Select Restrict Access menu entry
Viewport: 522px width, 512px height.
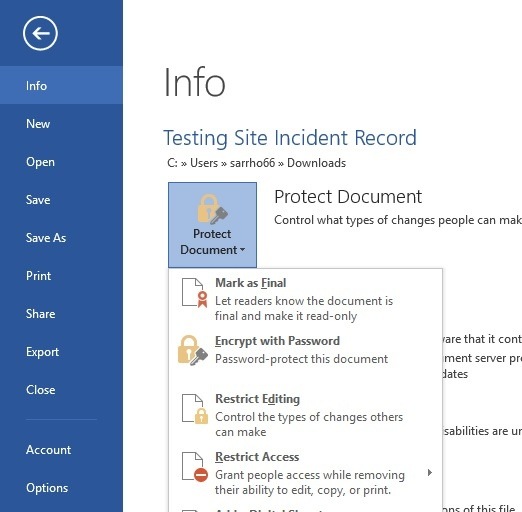tap(305, 473)
